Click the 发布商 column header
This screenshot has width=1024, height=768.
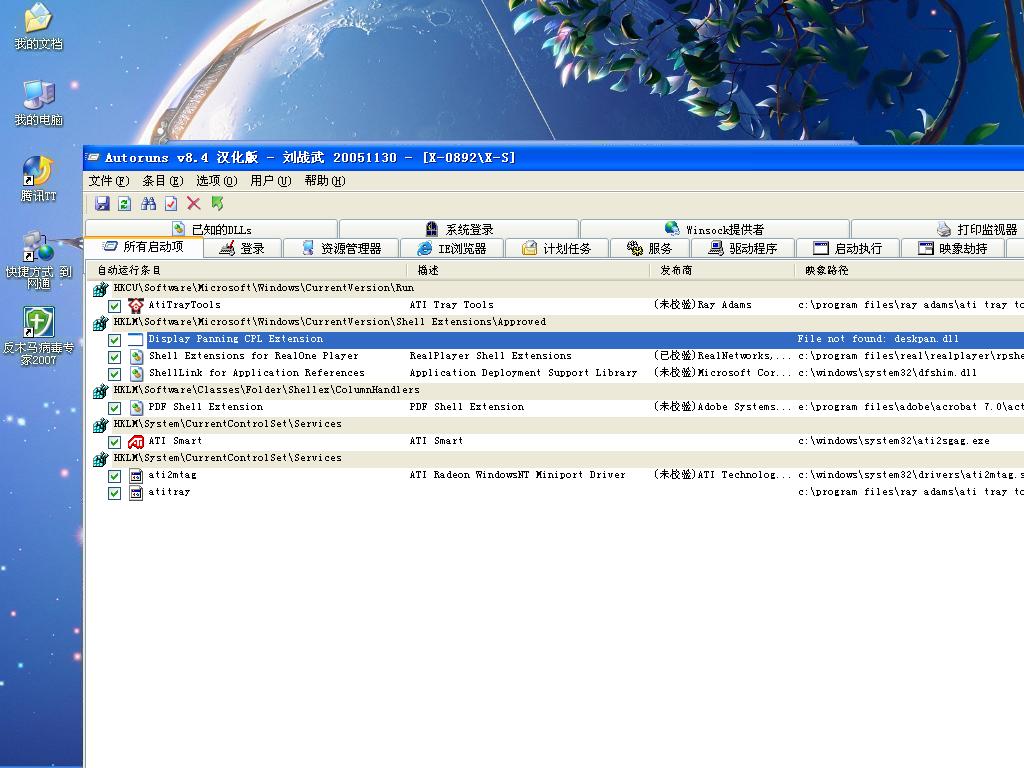pyautogui.click(x=676, y=270)
